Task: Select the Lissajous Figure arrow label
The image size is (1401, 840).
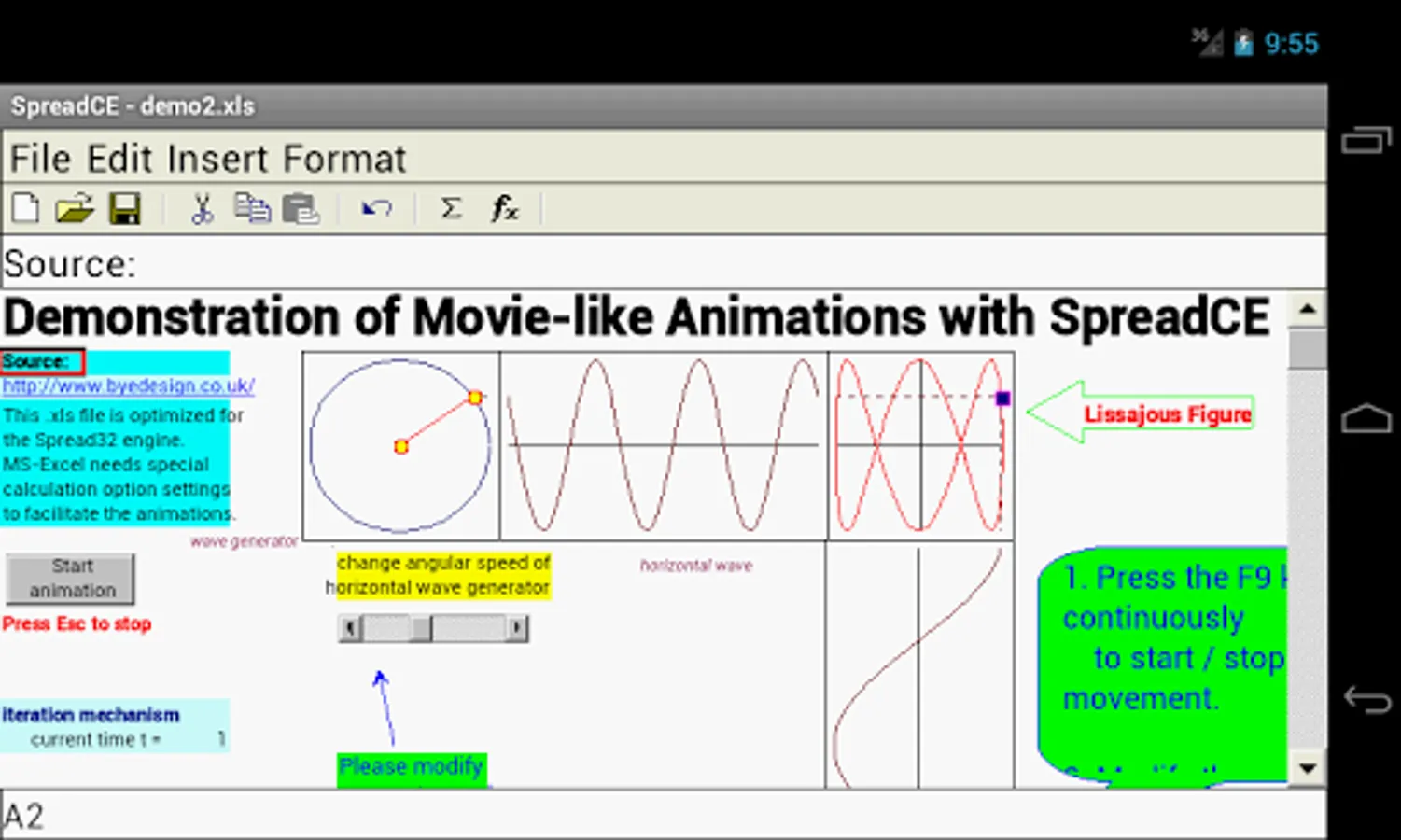Action: [1141, 413]
